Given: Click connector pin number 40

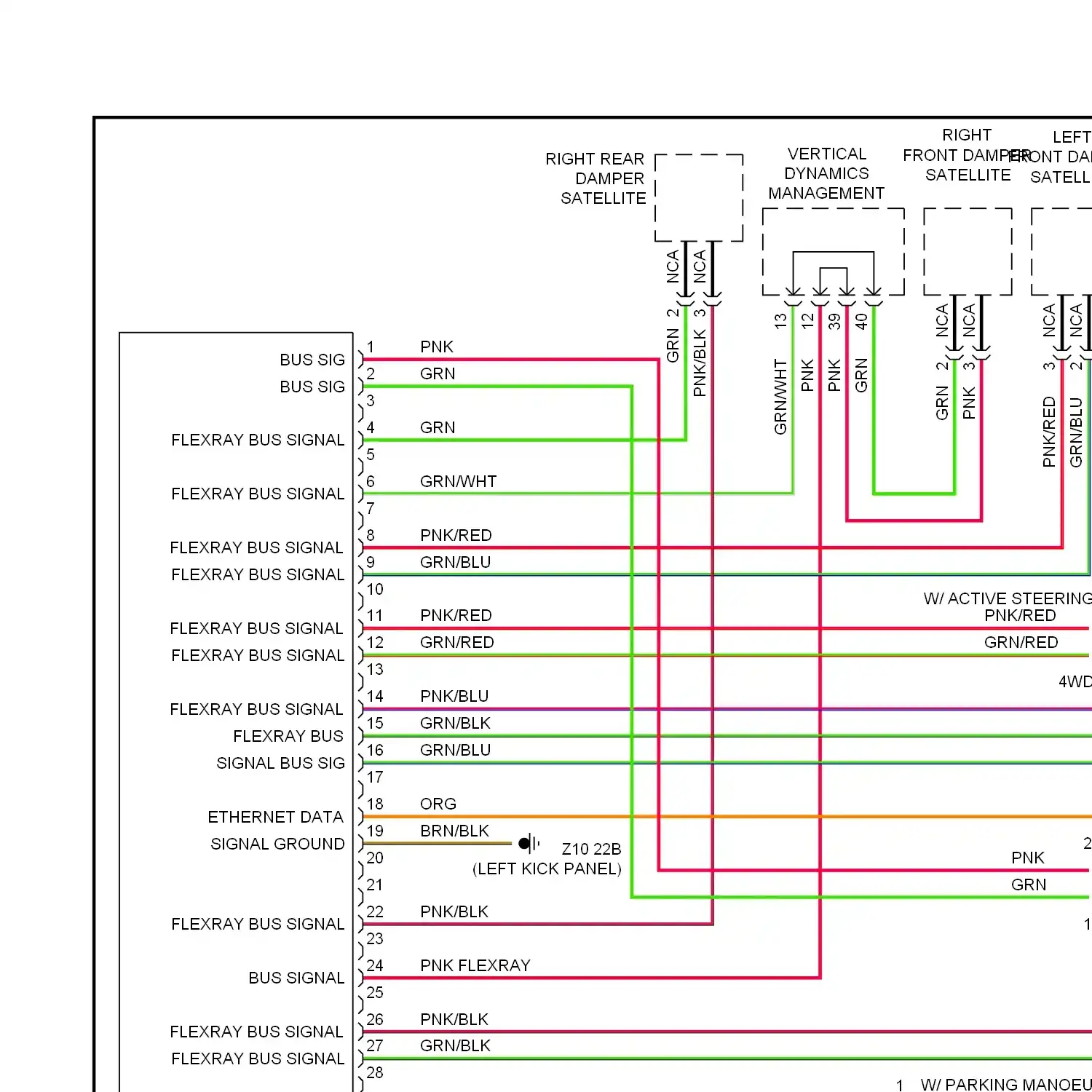Looking at the screenshot, I should pyautogui.click(x=861, y=321).
